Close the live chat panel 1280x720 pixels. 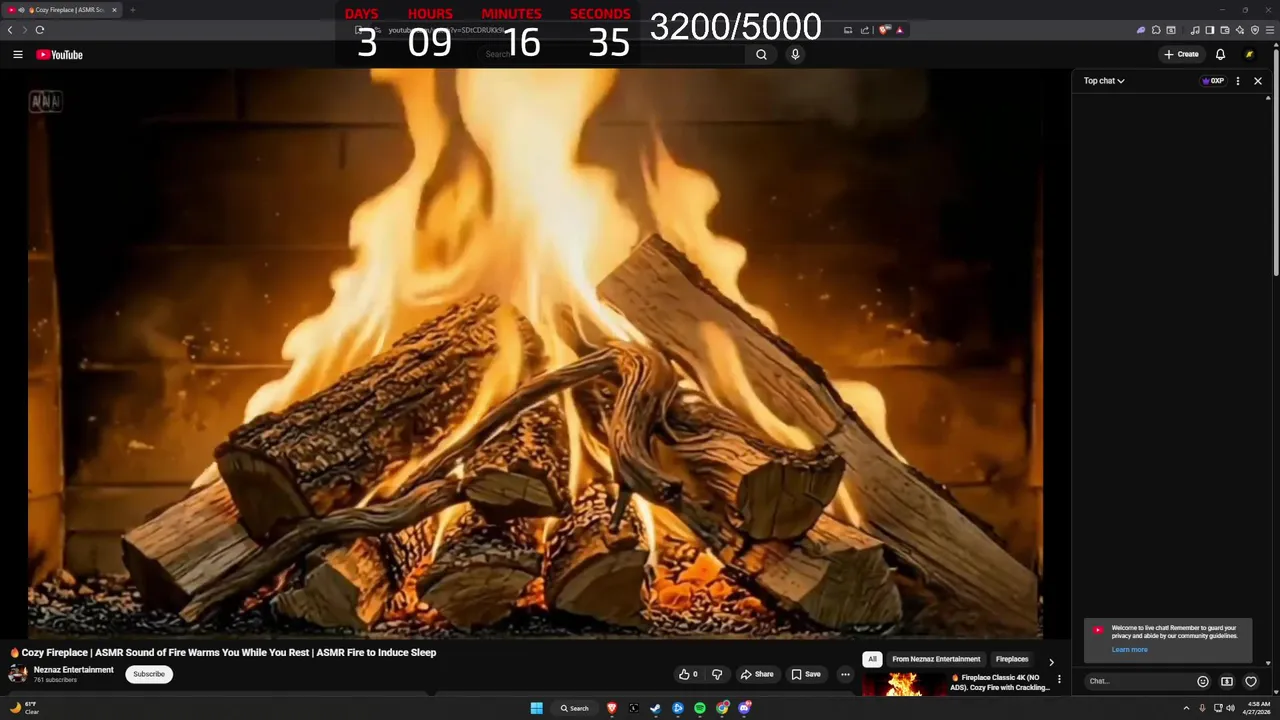pyautogui.click(x=1258, y=81)
